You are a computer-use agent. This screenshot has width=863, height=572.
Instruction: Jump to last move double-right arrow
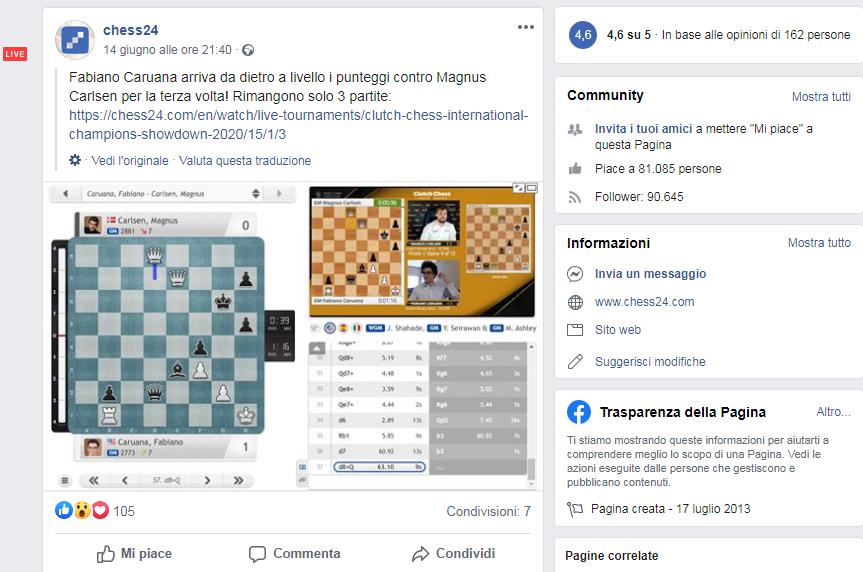[238, 481]
